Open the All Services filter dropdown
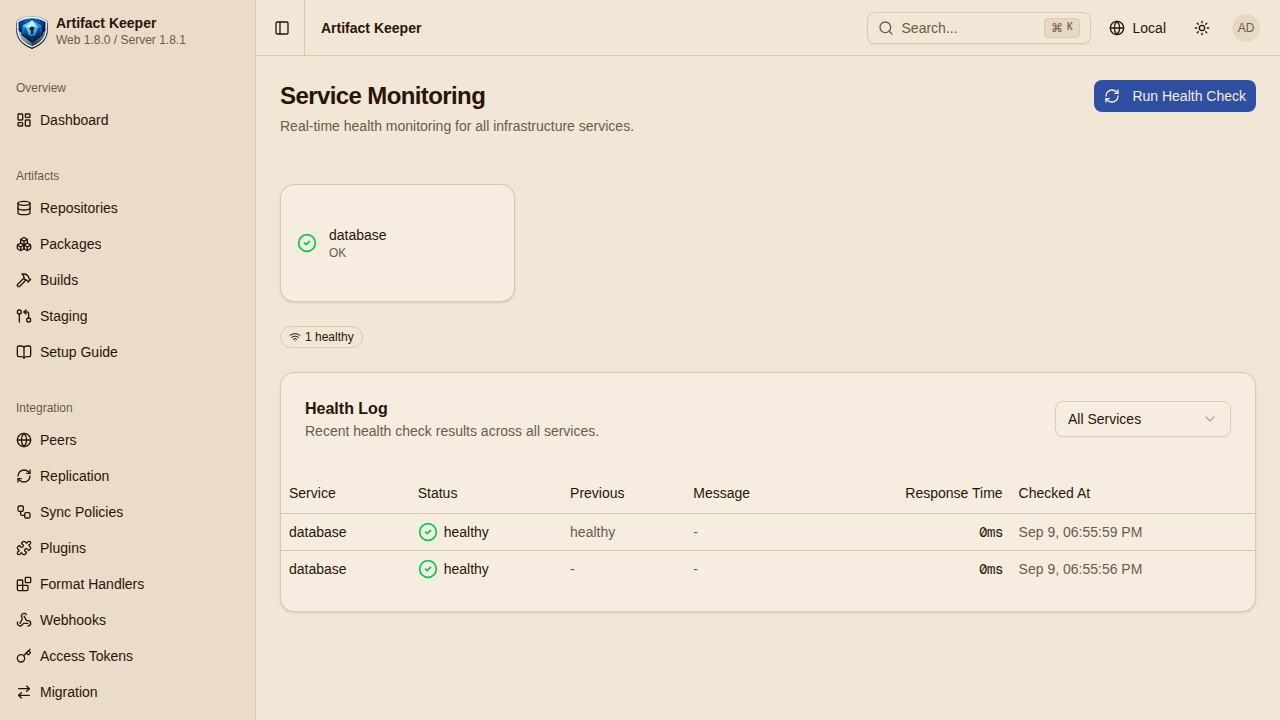This screenshot has height=720, width=1280. coord(1143,419)
